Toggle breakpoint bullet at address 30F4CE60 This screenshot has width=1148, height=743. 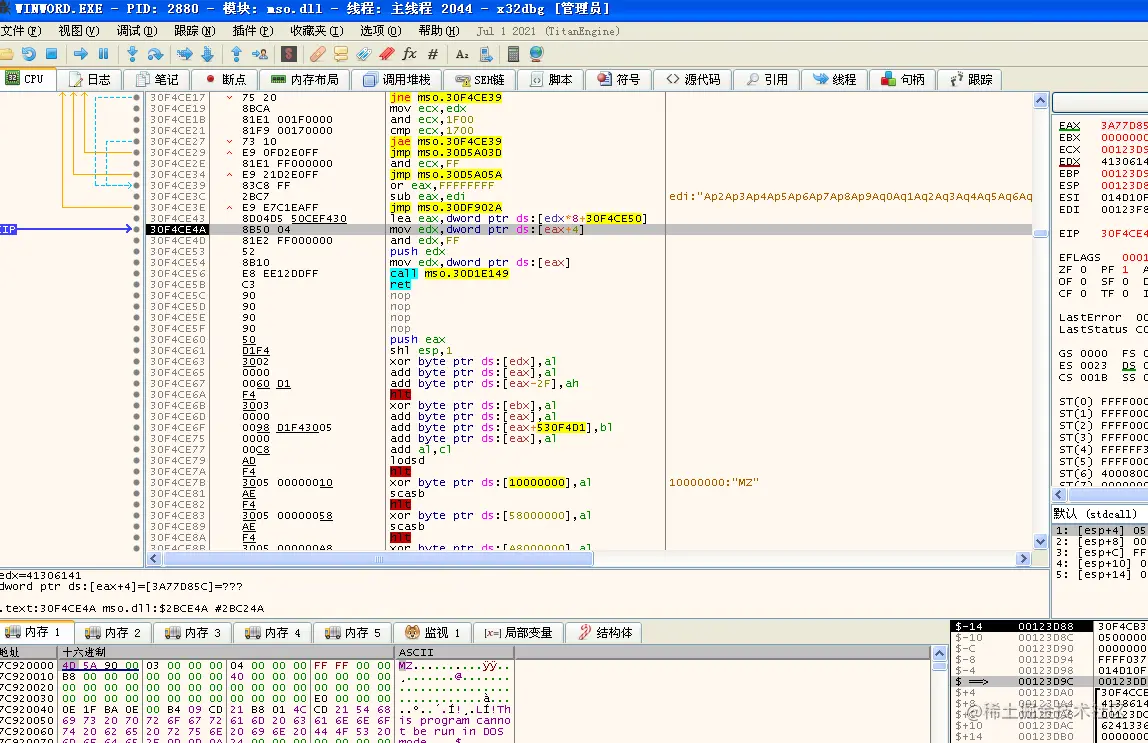(x=137, y=339)
